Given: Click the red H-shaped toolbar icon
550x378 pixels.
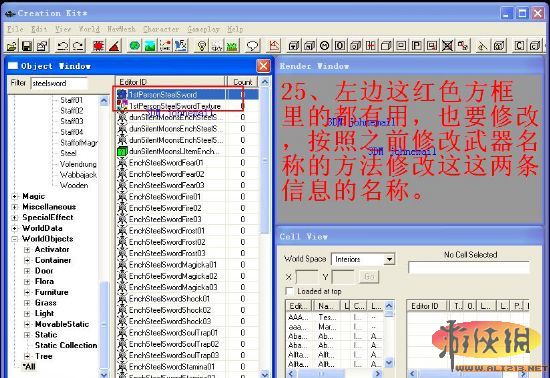Looking at the screenshot, I should [x=370, y=46].
